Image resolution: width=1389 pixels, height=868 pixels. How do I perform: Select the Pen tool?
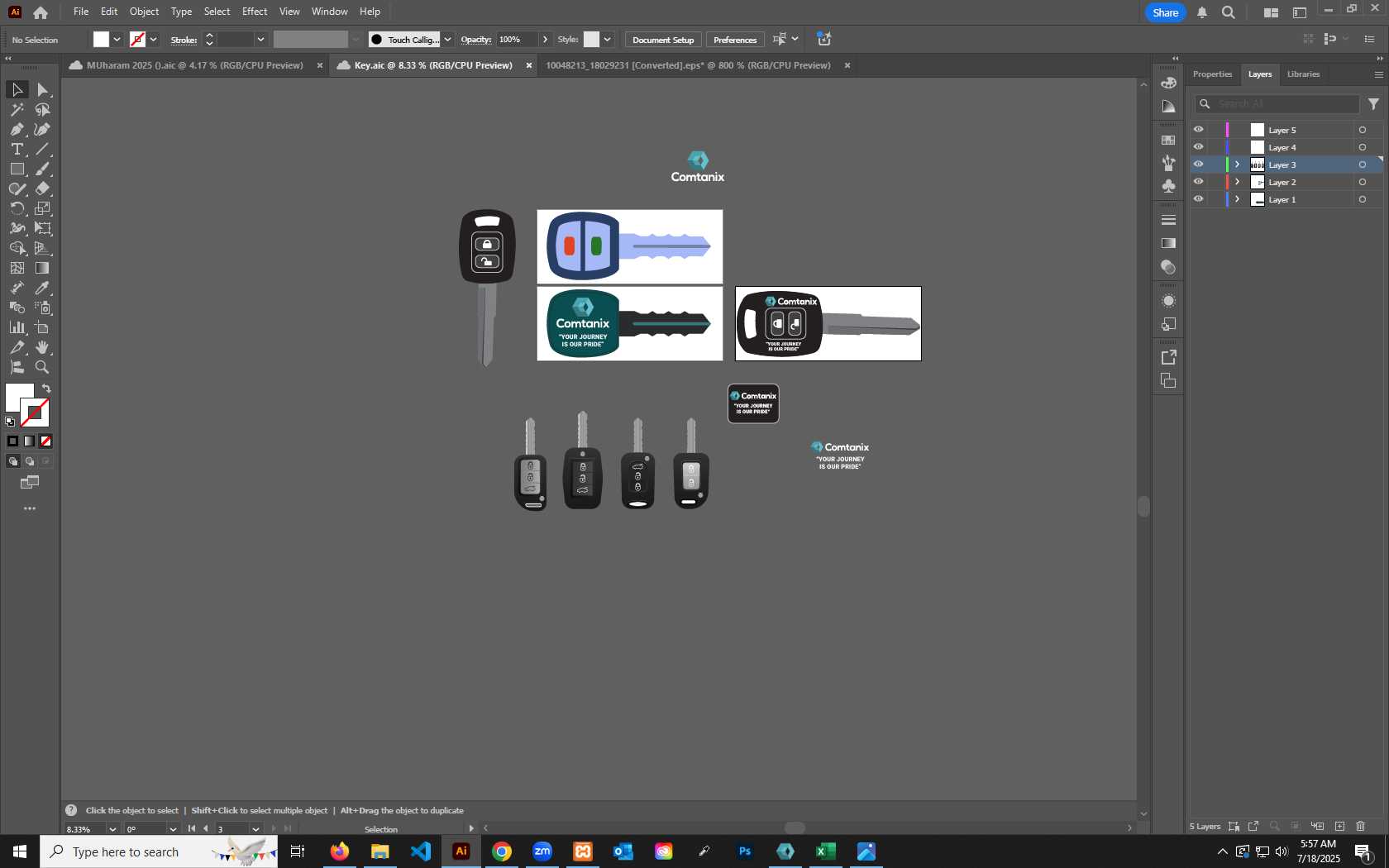pos(17,129)
